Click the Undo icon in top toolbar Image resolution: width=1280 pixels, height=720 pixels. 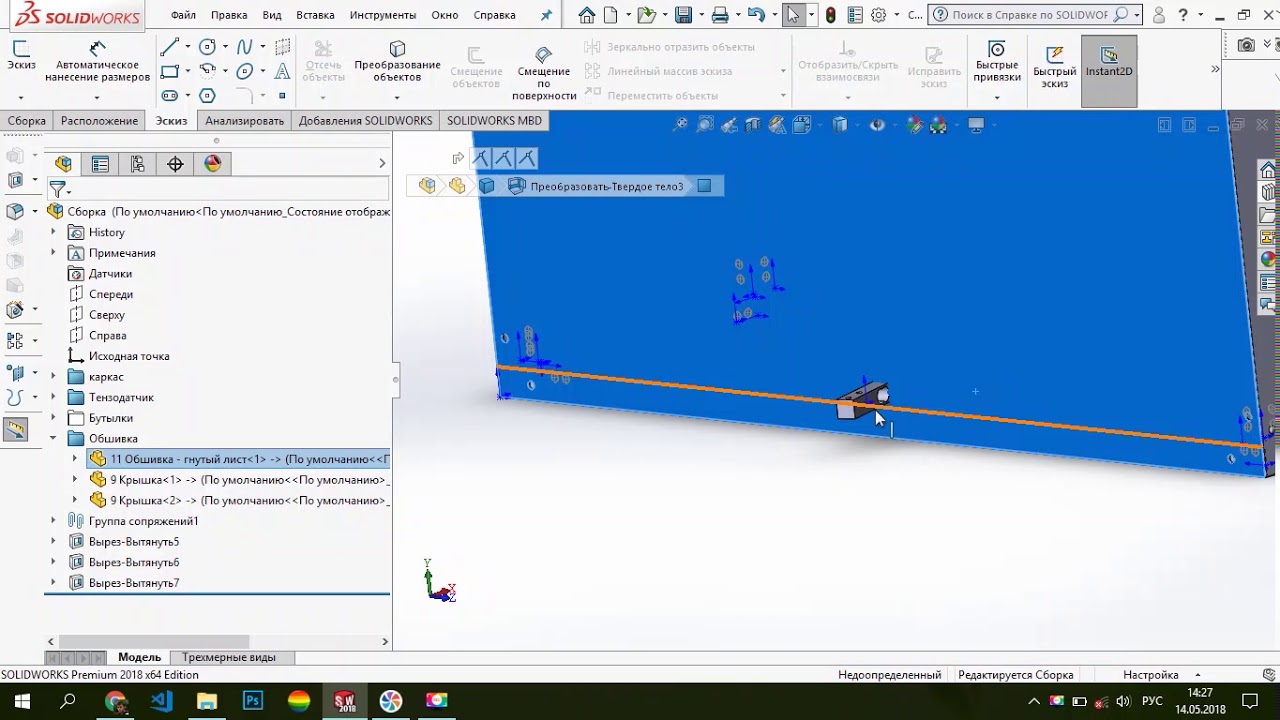pyautogui.click(x=756, y=15)
